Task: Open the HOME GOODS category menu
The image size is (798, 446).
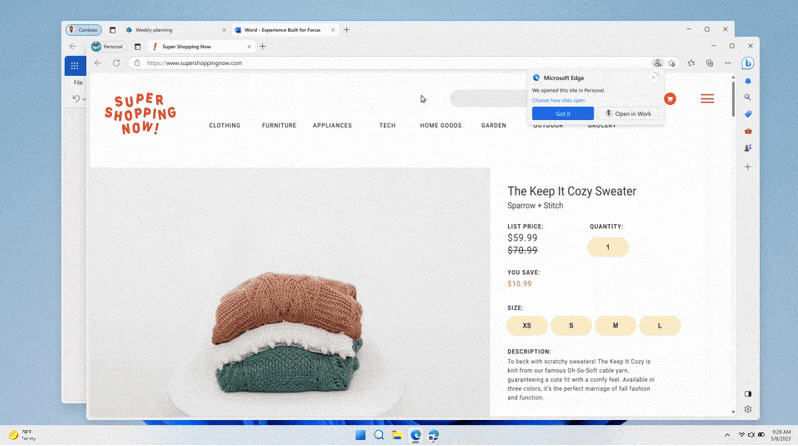Action: (x=441, y=125)
